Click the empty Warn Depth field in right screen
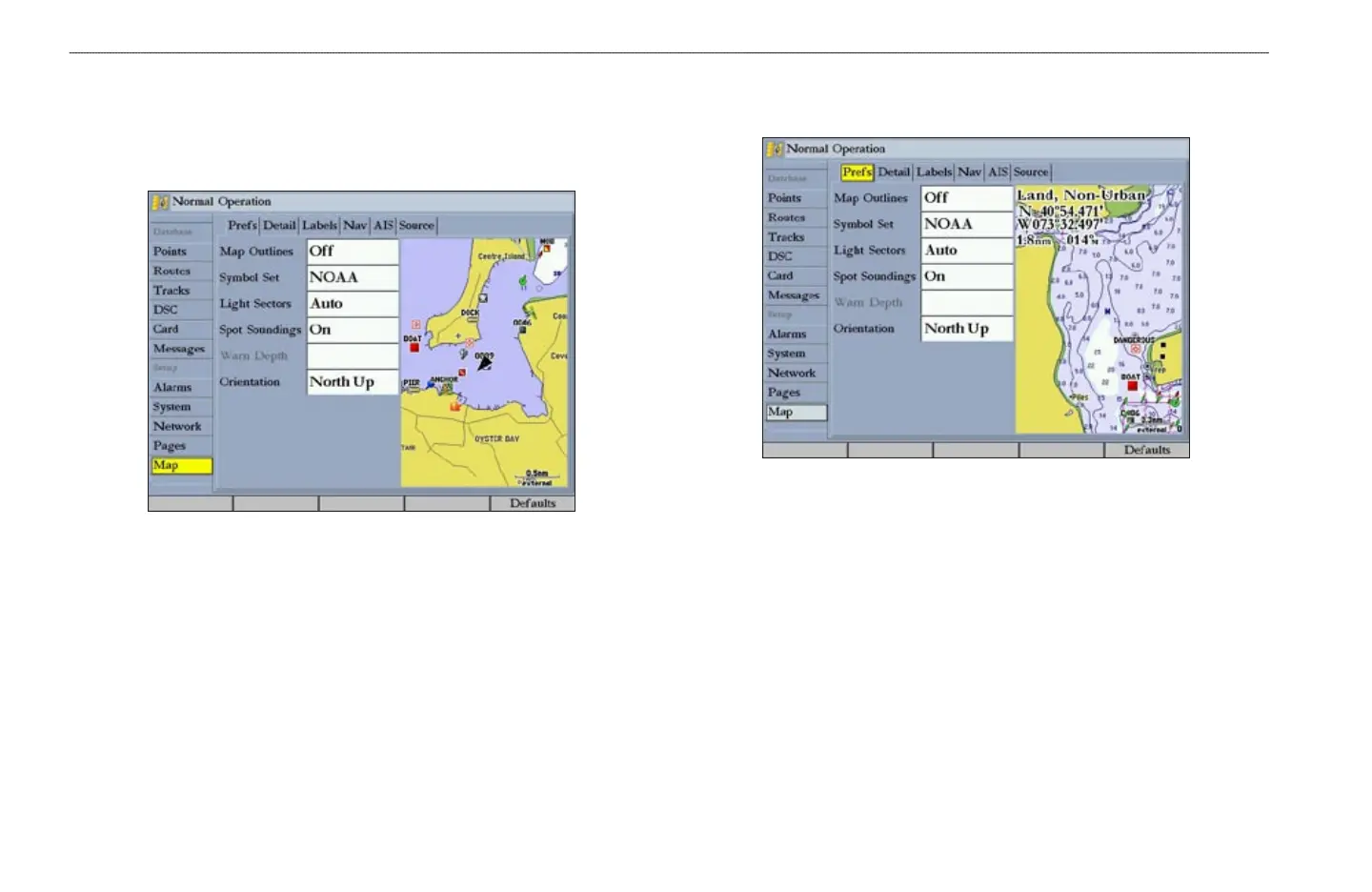Viewport: 1372px width, 892px height. tap(966, 303)
